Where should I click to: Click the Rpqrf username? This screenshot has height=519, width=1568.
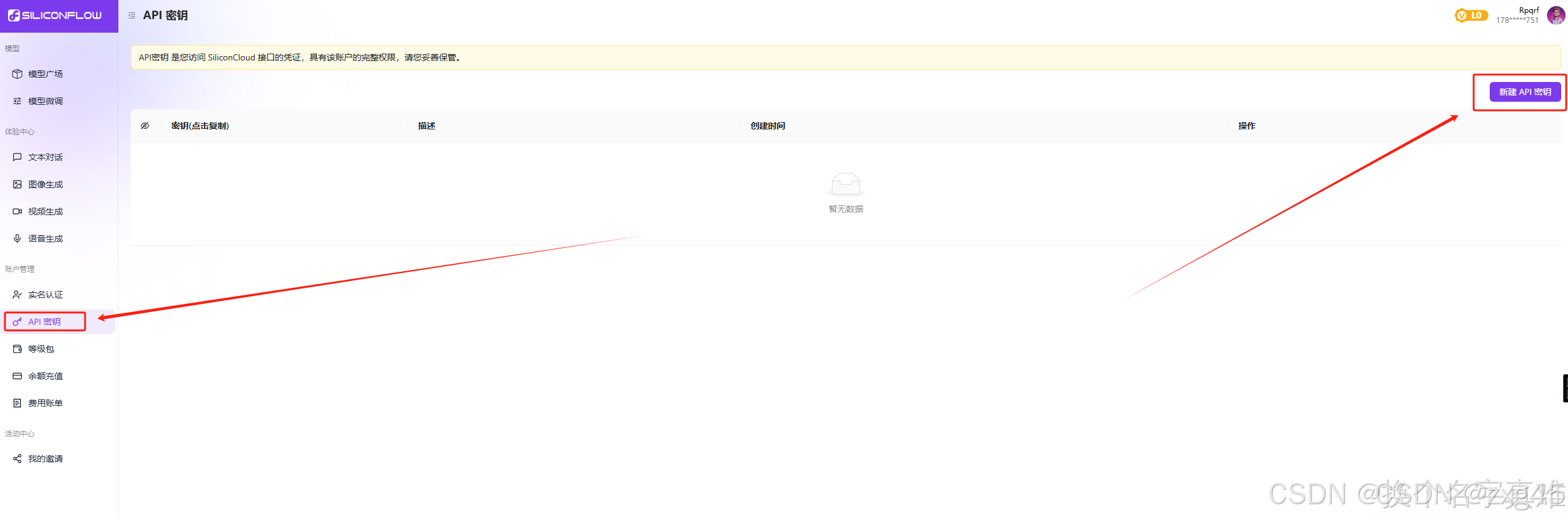(1529, 10)
